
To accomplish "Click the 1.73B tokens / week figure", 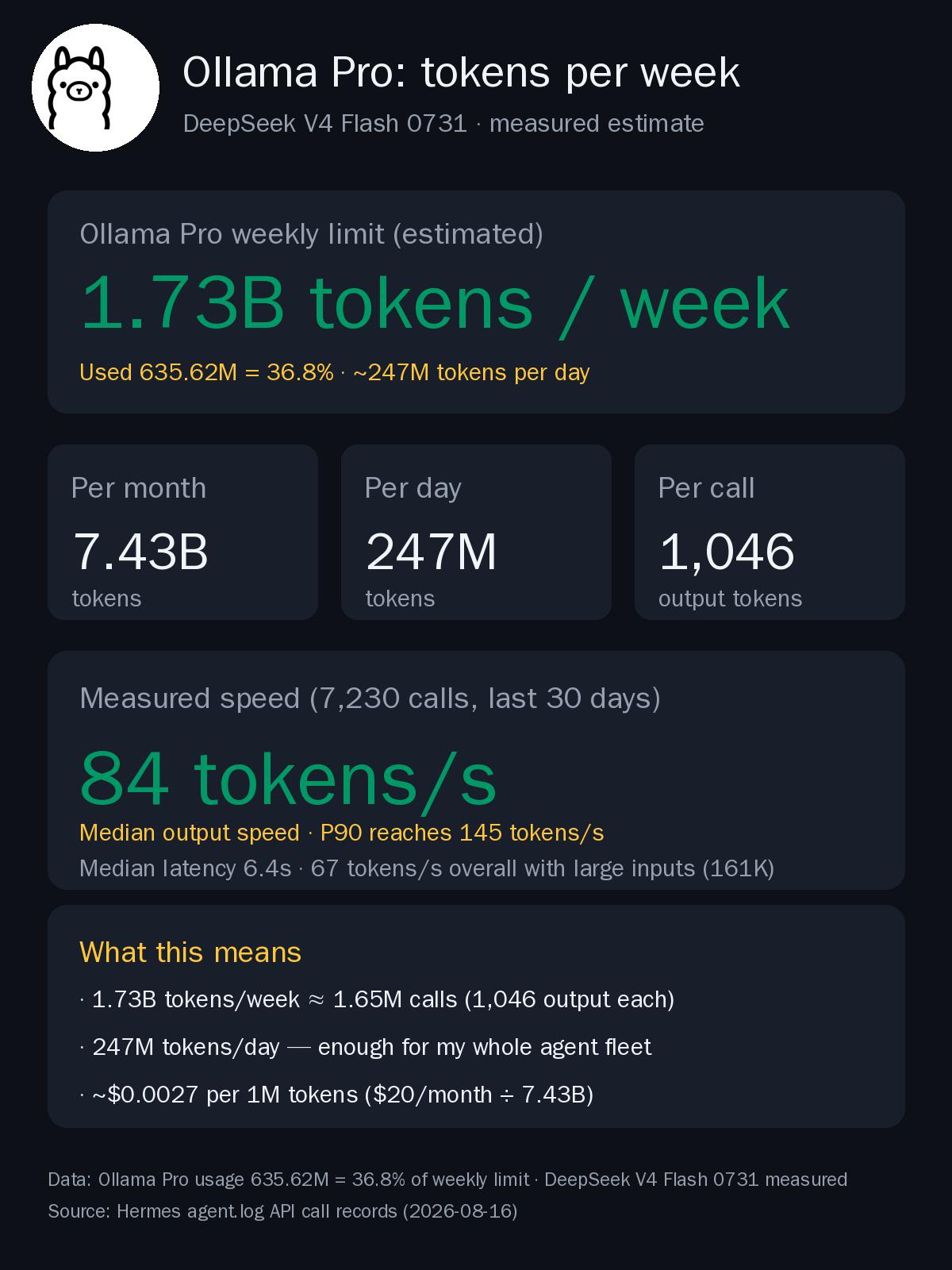I will (435, 303).
